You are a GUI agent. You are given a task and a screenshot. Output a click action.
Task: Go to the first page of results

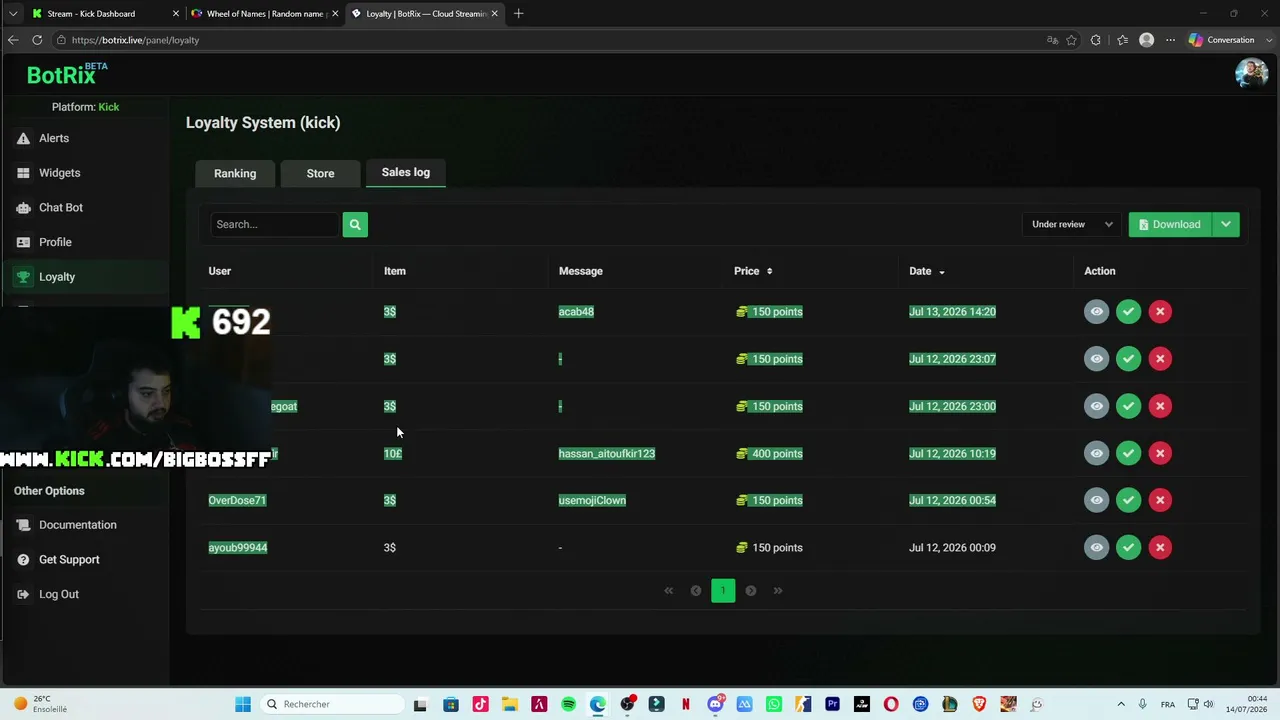click(669, 591)
